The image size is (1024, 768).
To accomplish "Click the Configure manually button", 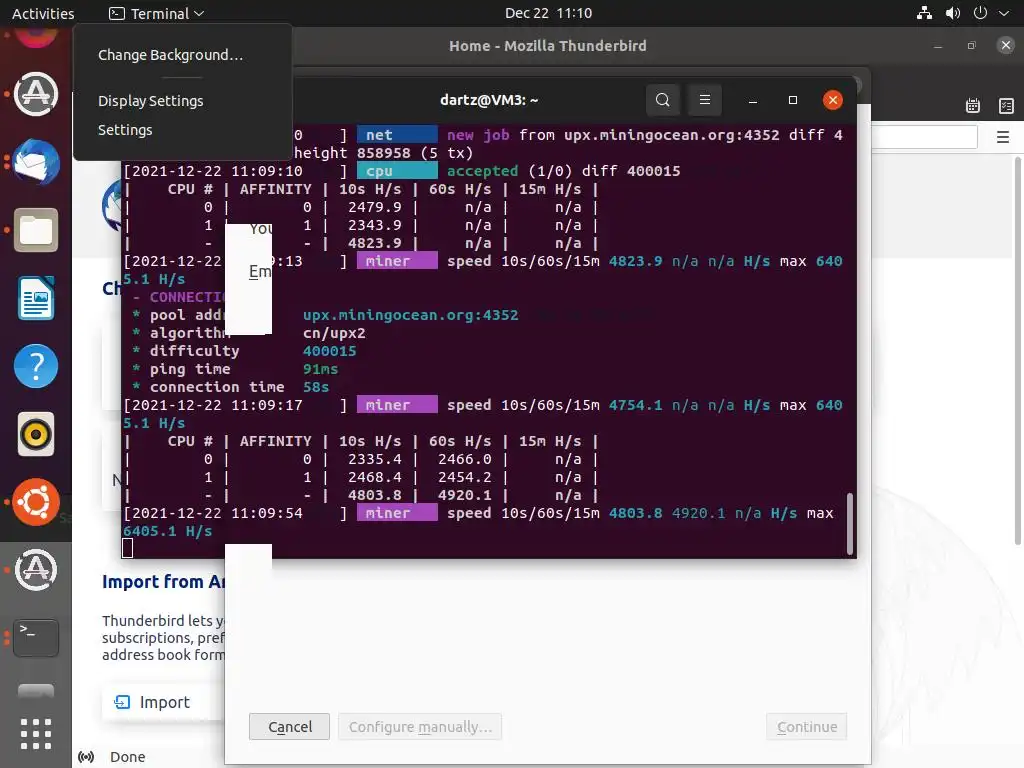I will [x=420, y=727].
